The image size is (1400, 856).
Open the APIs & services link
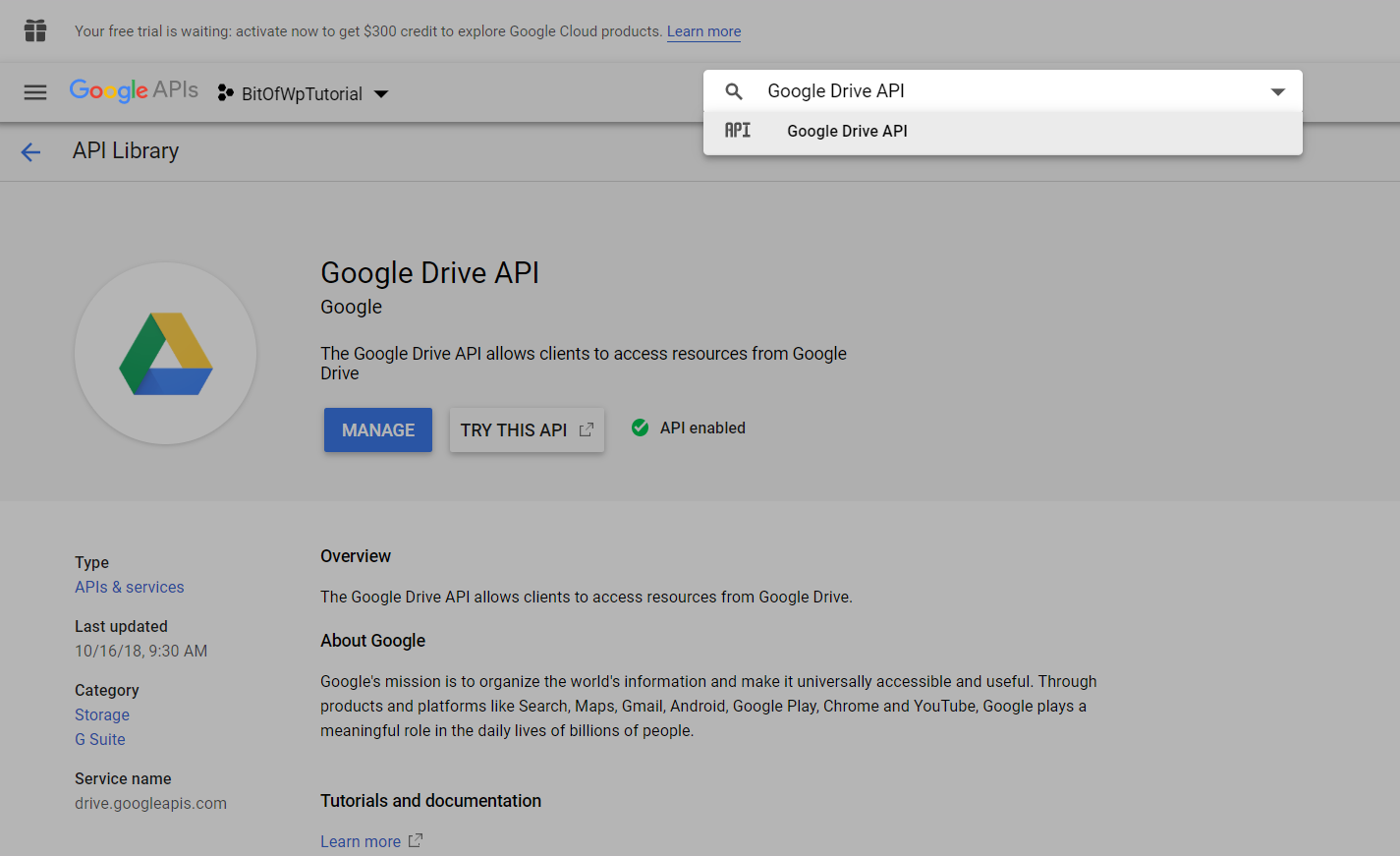point(130,587)
